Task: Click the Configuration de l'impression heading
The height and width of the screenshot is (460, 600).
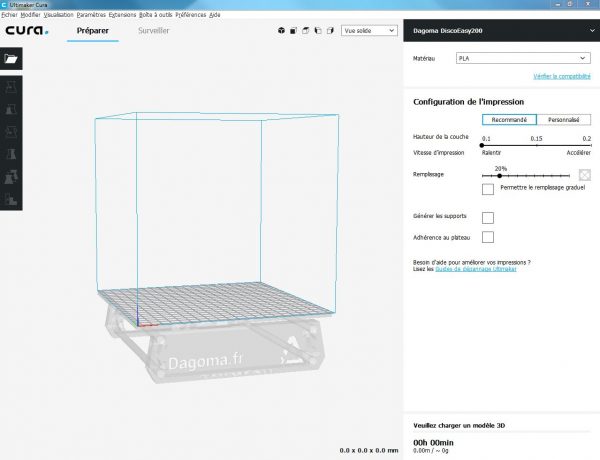Action: tap(468, 102)
